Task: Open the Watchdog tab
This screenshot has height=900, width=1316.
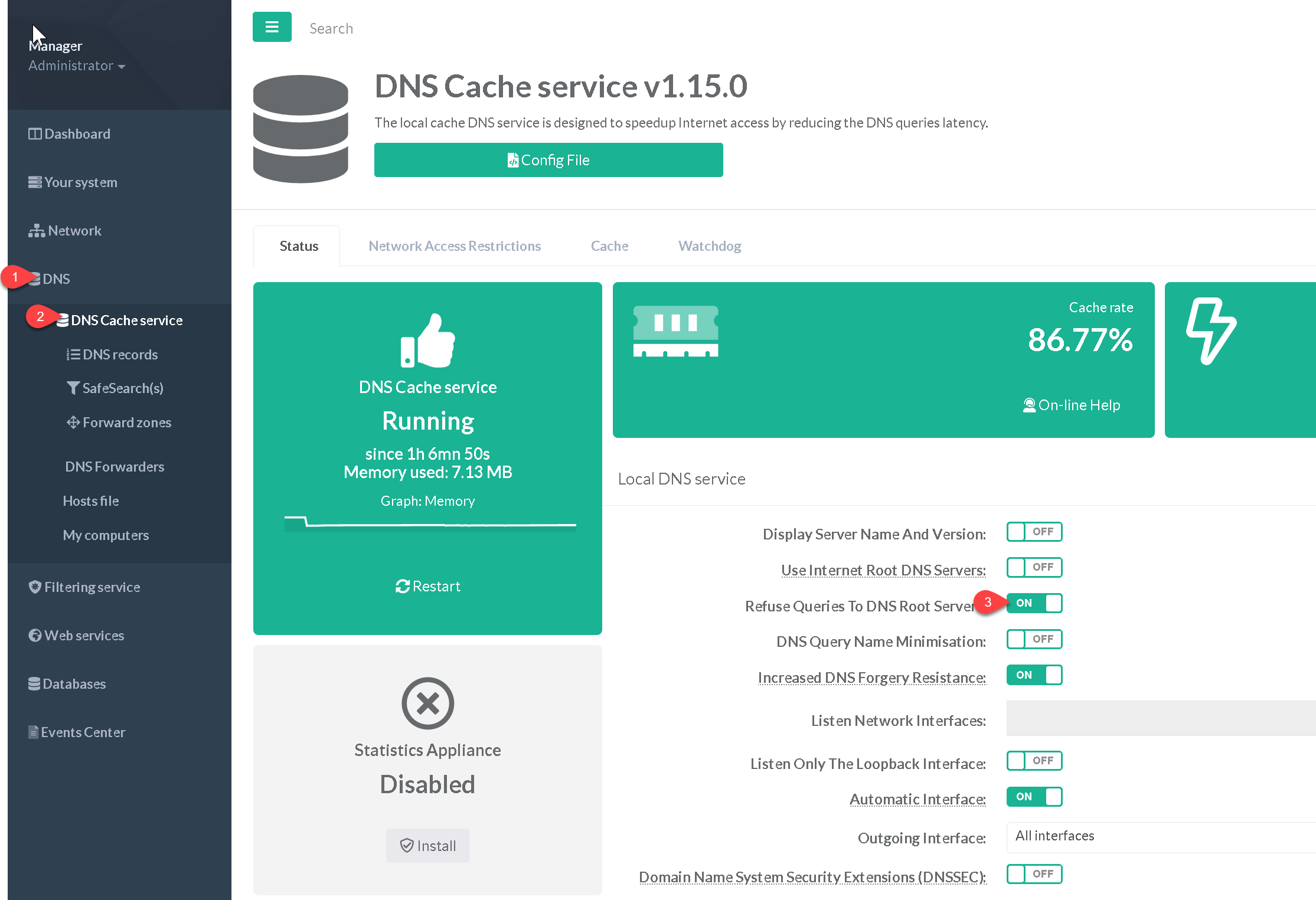Action: click(x=709, y=246)
